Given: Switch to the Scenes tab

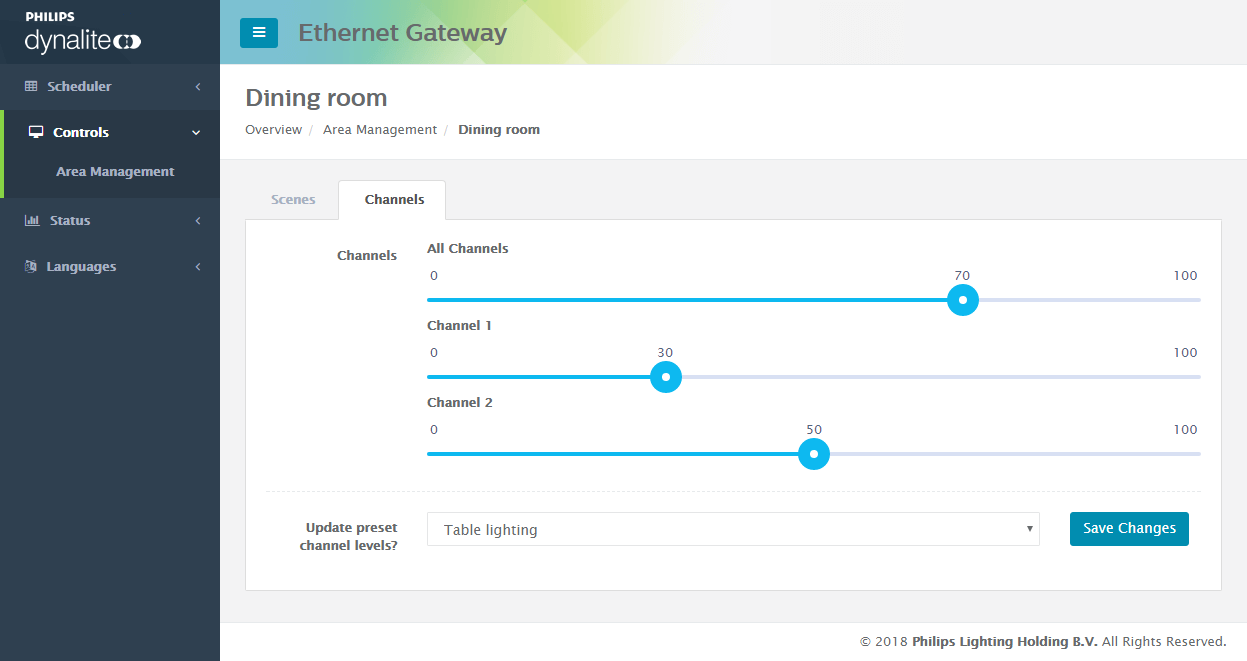Looking at the screenshot, I should (x=292, y=199).
